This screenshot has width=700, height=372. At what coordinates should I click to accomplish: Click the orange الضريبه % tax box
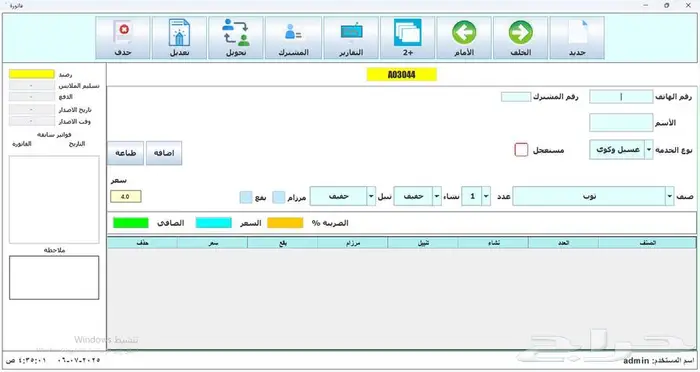tap(285, 223)
